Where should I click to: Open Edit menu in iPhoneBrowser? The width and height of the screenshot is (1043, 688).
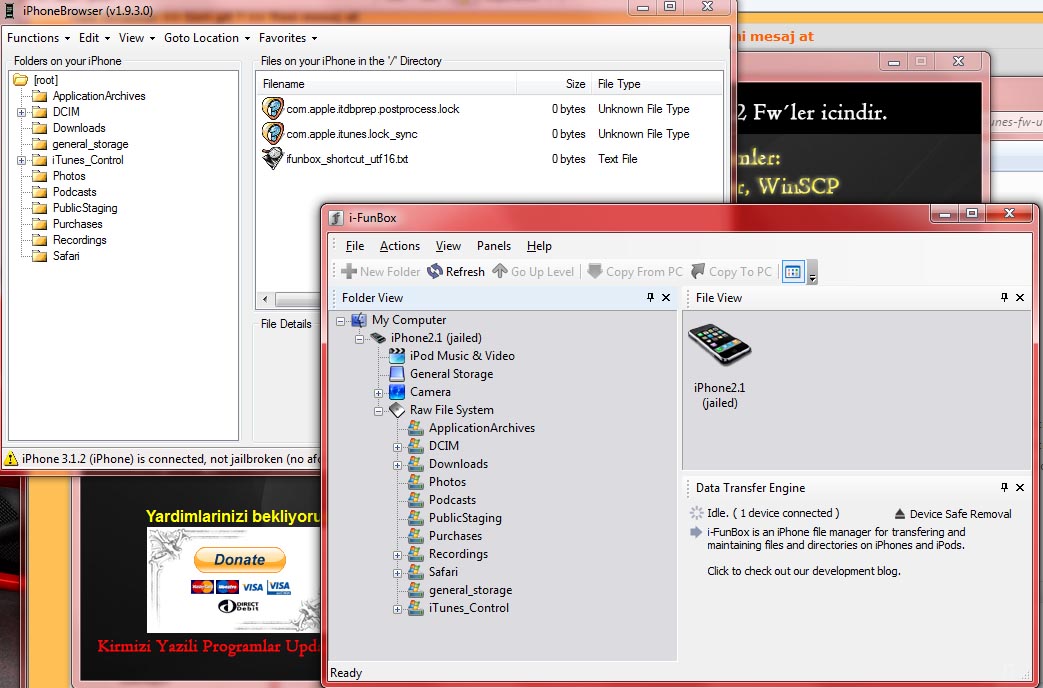coord(94,38)
